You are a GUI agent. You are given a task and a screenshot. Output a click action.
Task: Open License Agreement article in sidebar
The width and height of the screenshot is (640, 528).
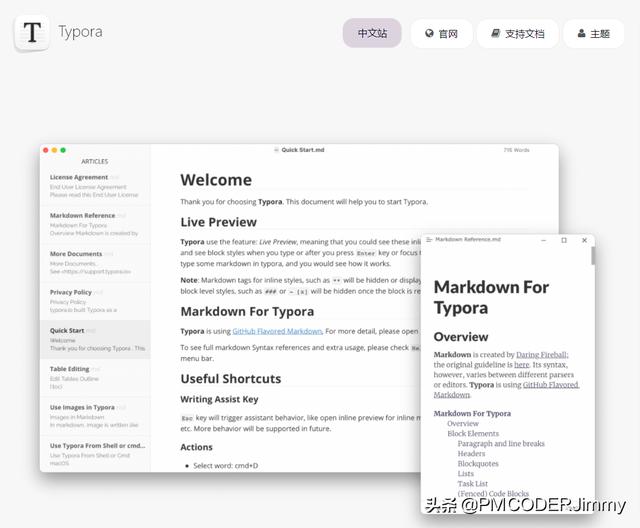95,186
